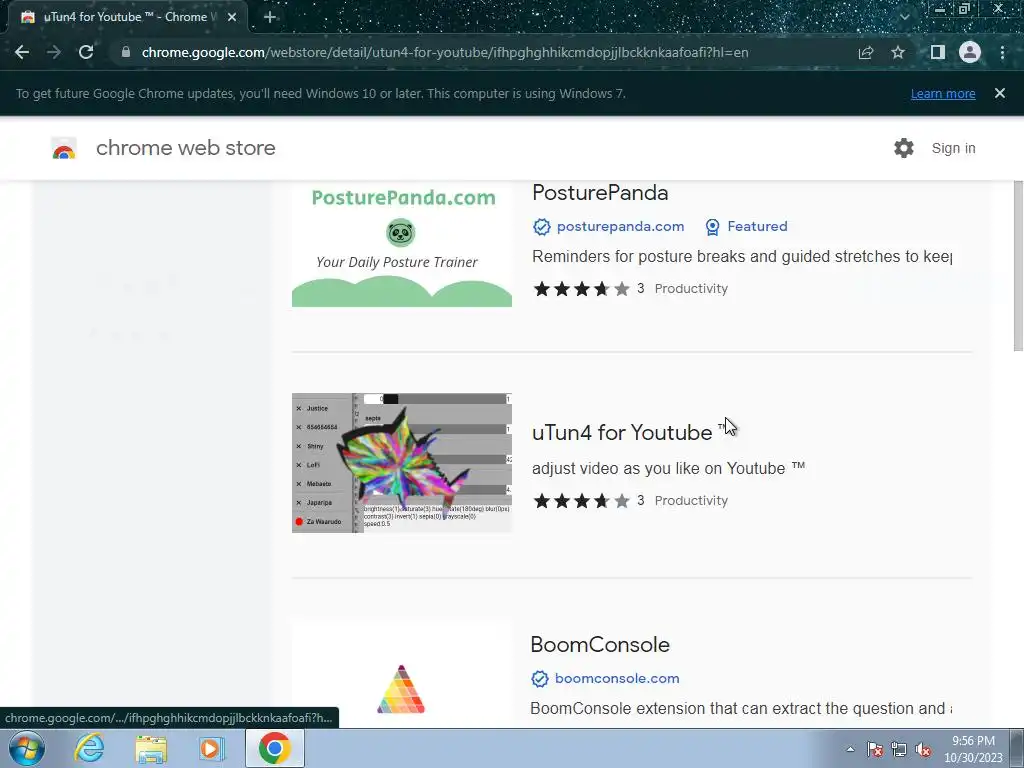The height and width of the screenshot is (768, 1024).
Task: Share this page using share icon
Action: point(866,52)
